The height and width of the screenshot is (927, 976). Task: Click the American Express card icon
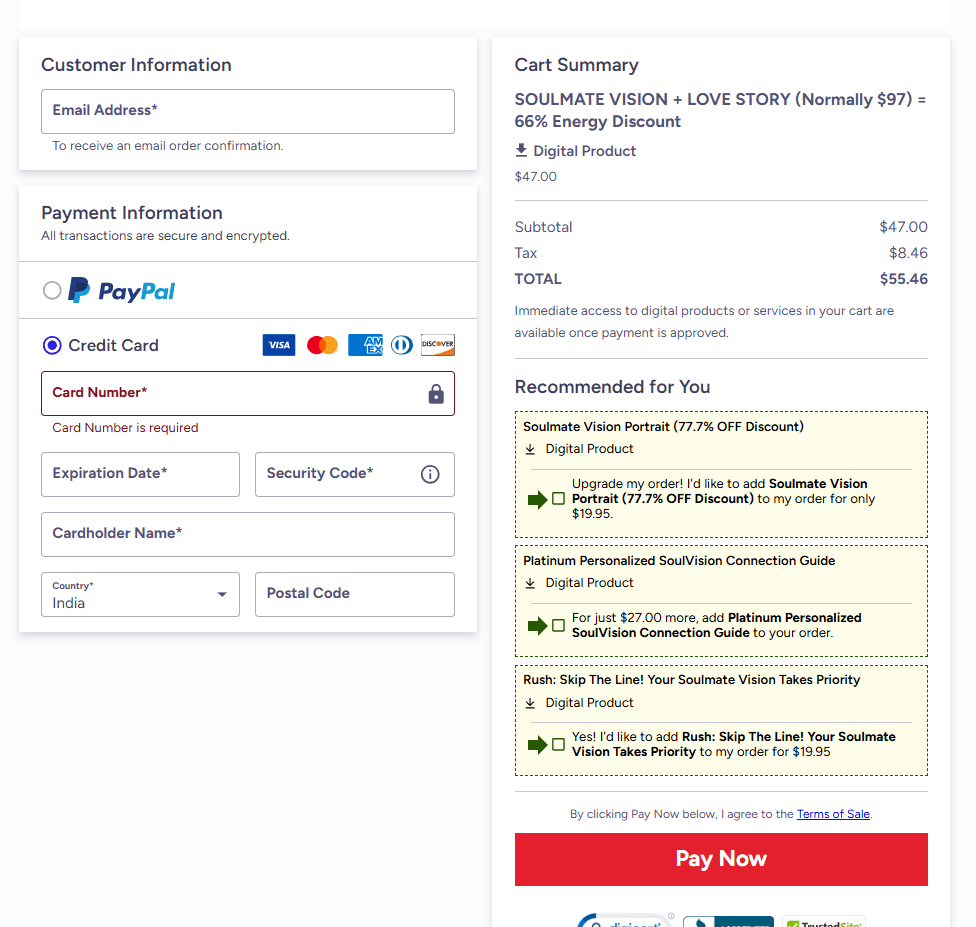click(x=365, y=345)
